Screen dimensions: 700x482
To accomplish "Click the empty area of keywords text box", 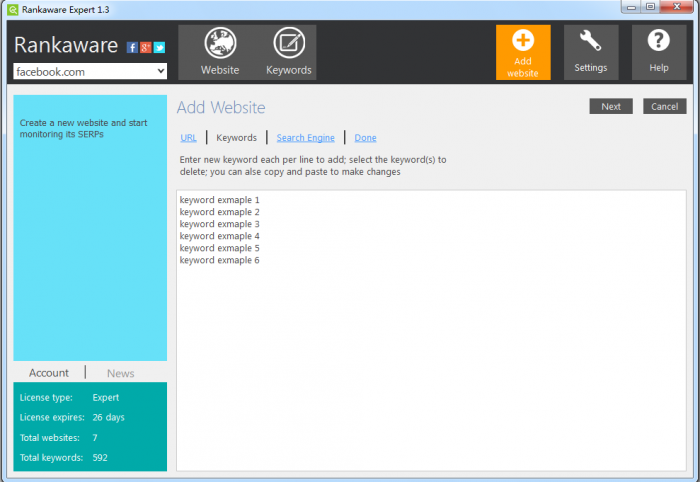I will tap(431, 366).
